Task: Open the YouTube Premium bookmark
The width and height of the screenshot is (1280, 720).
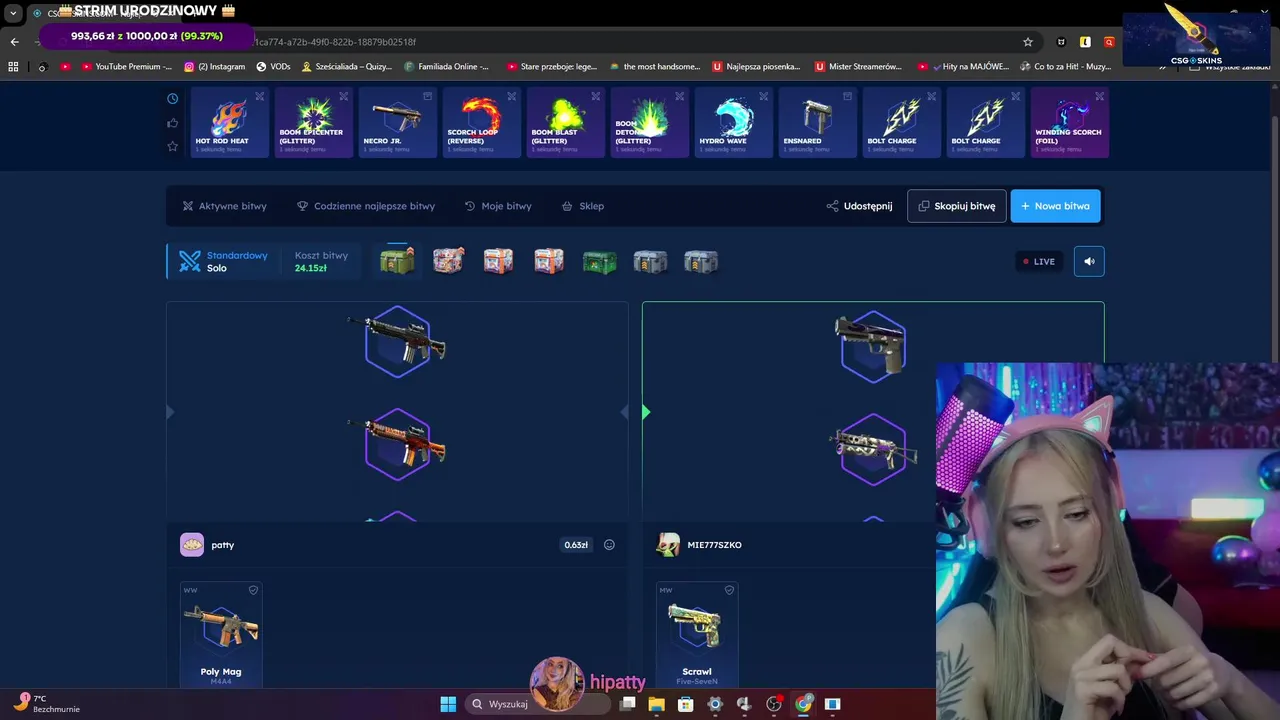Action: (125, 67)
